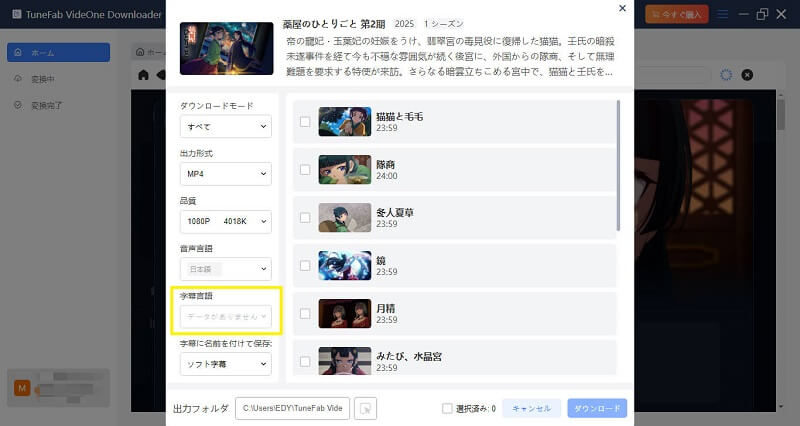Viewport: 800px width, 426px height.
Task: Click the 冬人夏草 episode title text
Action: pyautogui.click(x=395, y=212)
